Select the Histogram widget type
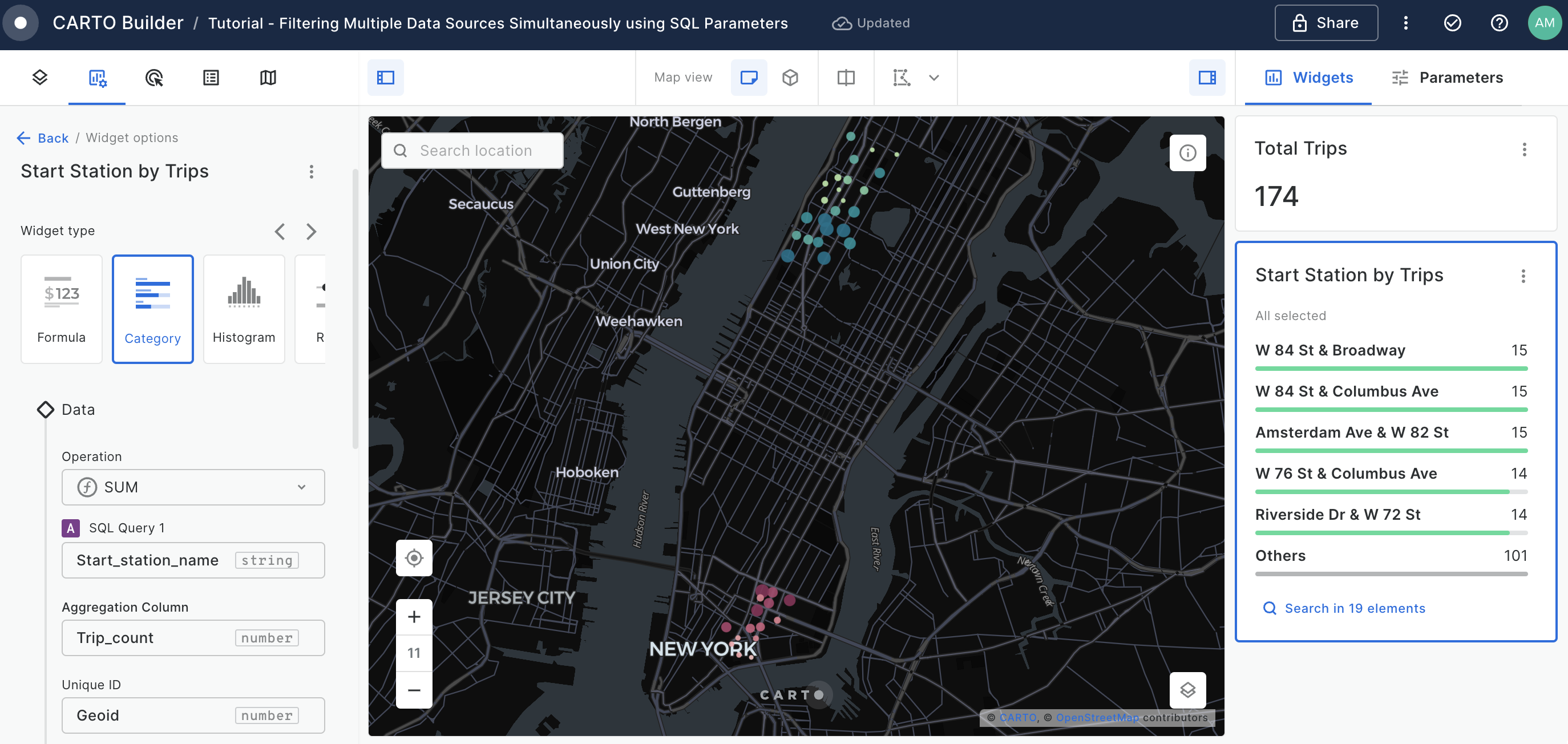The width and height of the screenshot is (1568, 744). (x=244, y=309)
